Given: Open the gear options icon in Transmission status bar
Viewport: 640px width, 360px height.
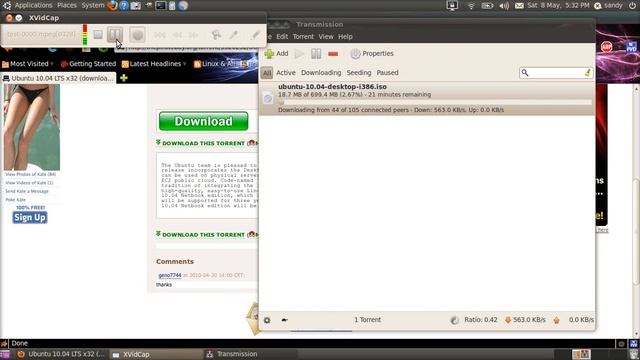Looking at the screenshot, I should click(x=267, y=320).
